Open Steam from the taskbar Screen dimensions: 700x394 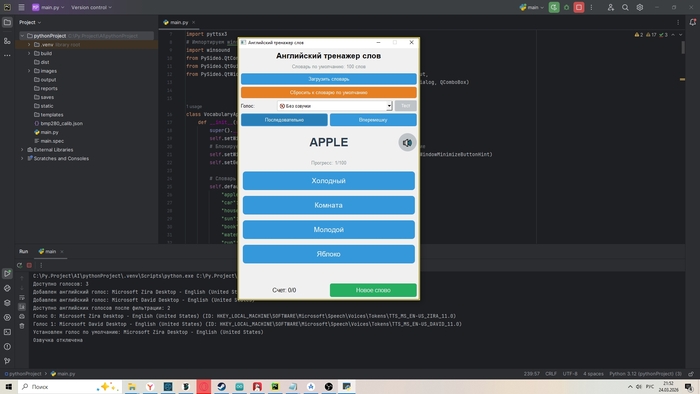221,387
